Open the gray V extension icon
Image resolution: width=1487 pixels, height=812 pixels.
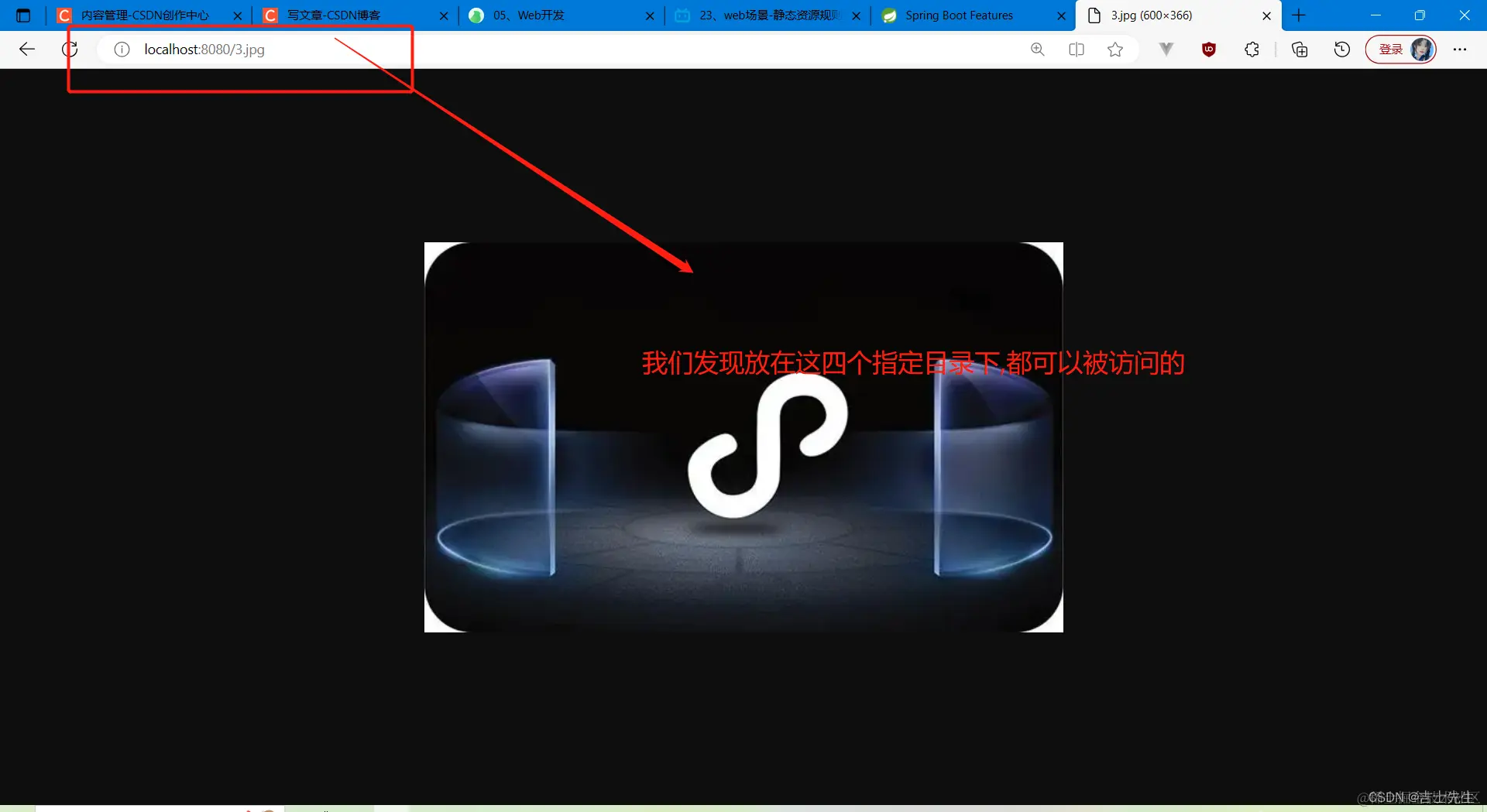point(1166,50)
